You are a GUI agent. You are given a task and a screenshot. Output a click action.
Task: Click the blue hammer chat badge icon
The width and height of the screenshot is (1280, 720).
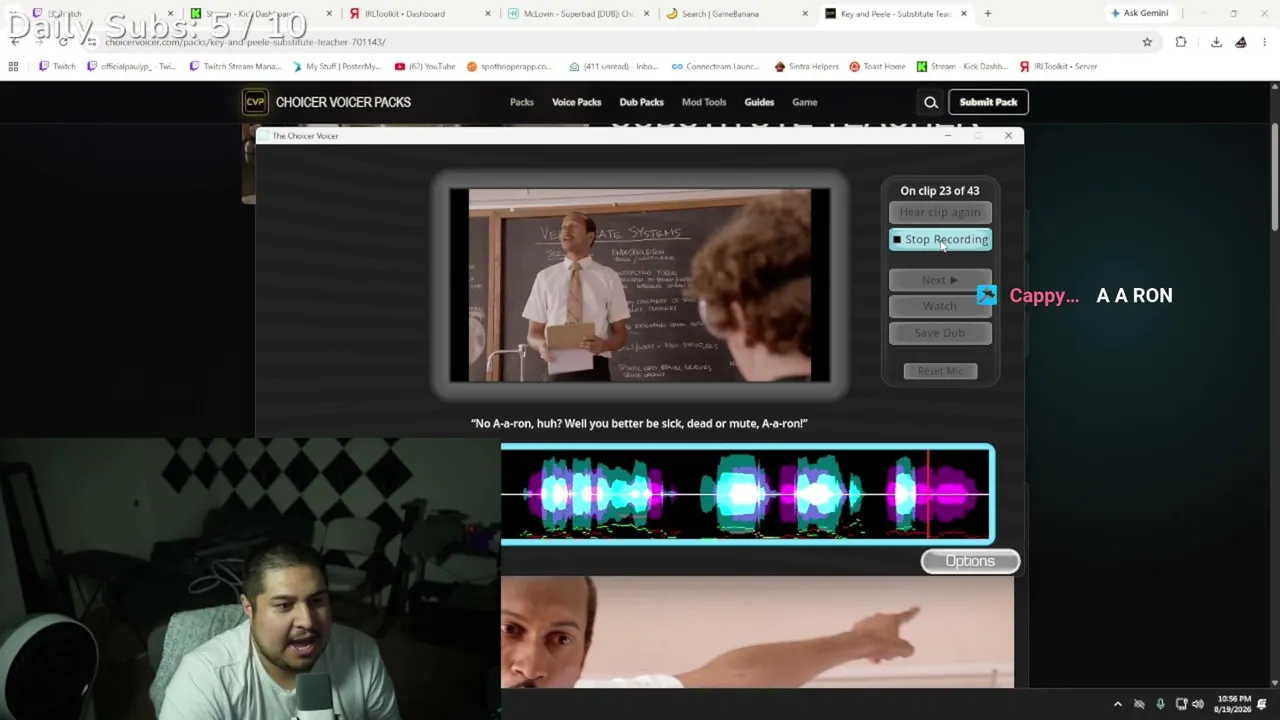click(x=986, y=295)
